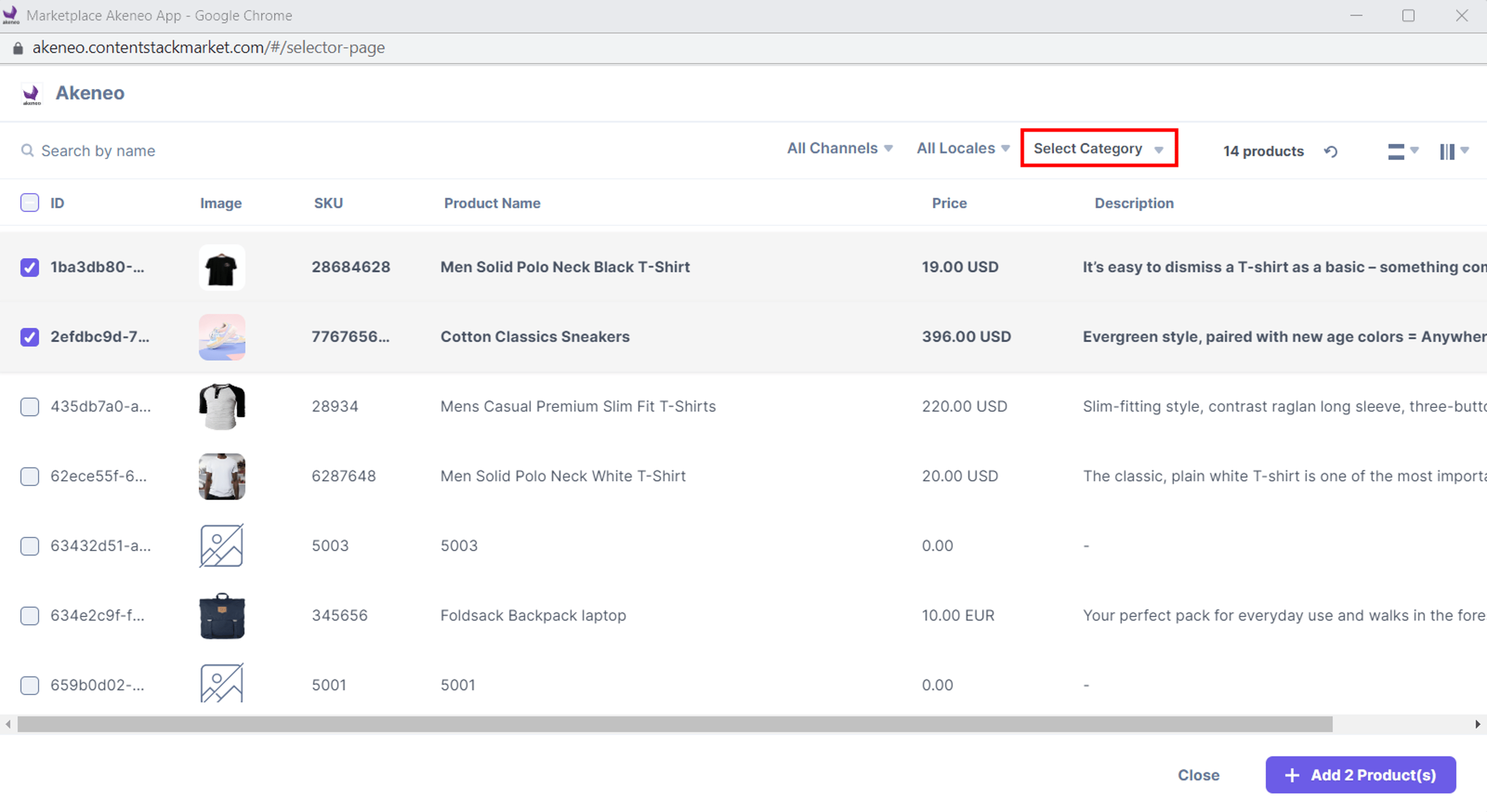
Task: Click the 19.00 USD price cell
Action: coord(960,267)
